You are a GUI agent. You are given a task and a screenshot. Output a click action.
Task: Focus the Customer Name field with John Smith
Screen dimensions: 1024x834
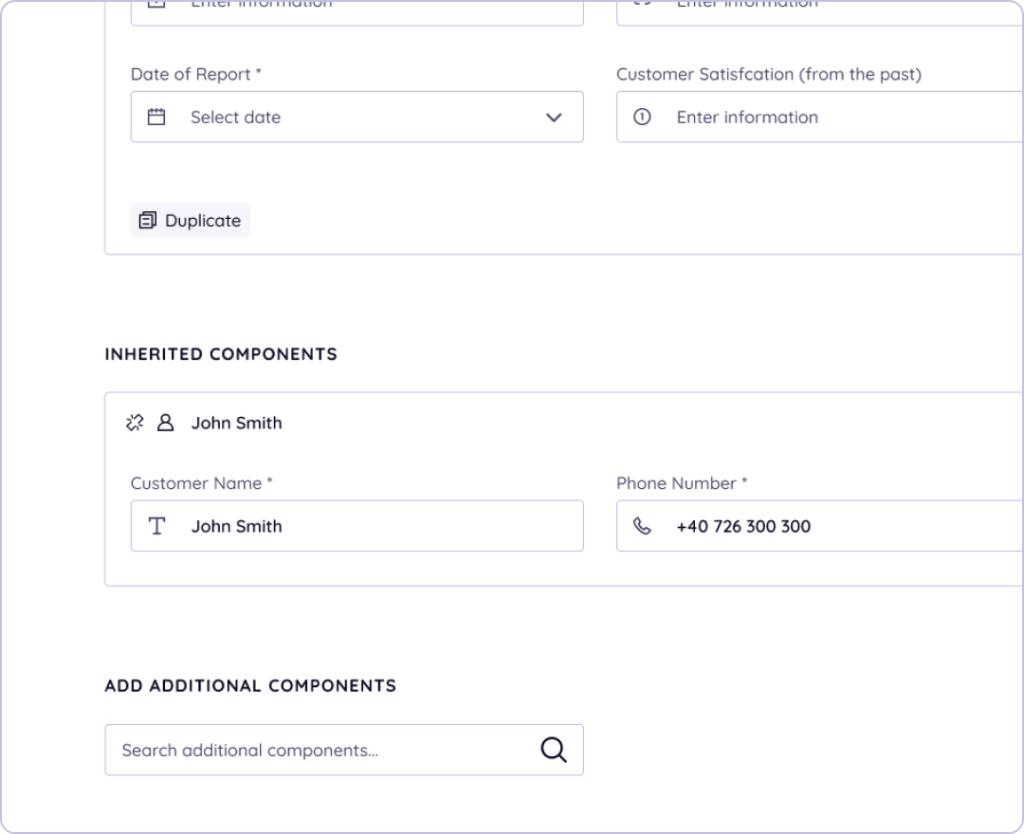(x=380, y=526)
